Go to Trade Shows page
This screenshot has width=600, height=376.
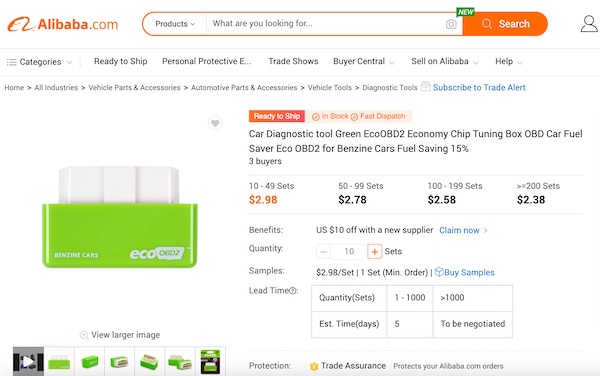pyautogui.click(x=293, y=61)
